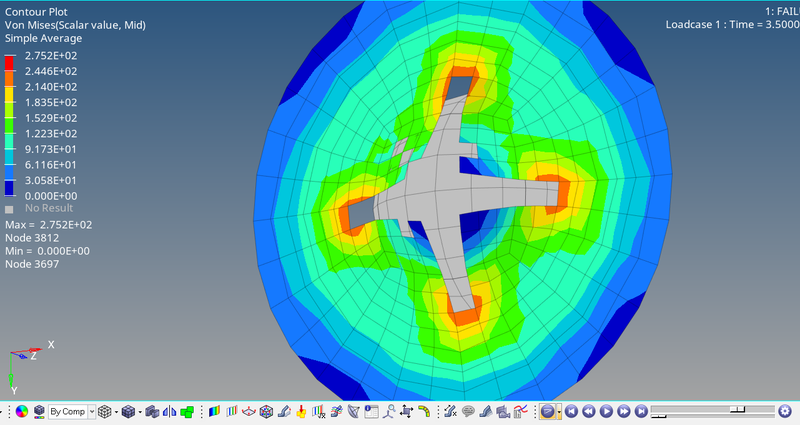Click the blue symmetry mirror icon

tap(169, 412)
